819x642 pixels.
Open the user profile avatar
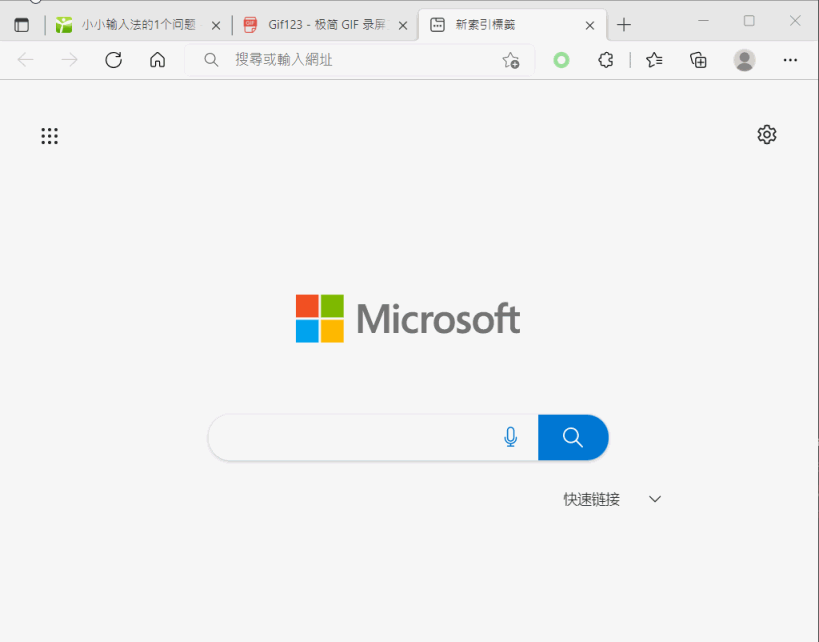pos(744,60)
